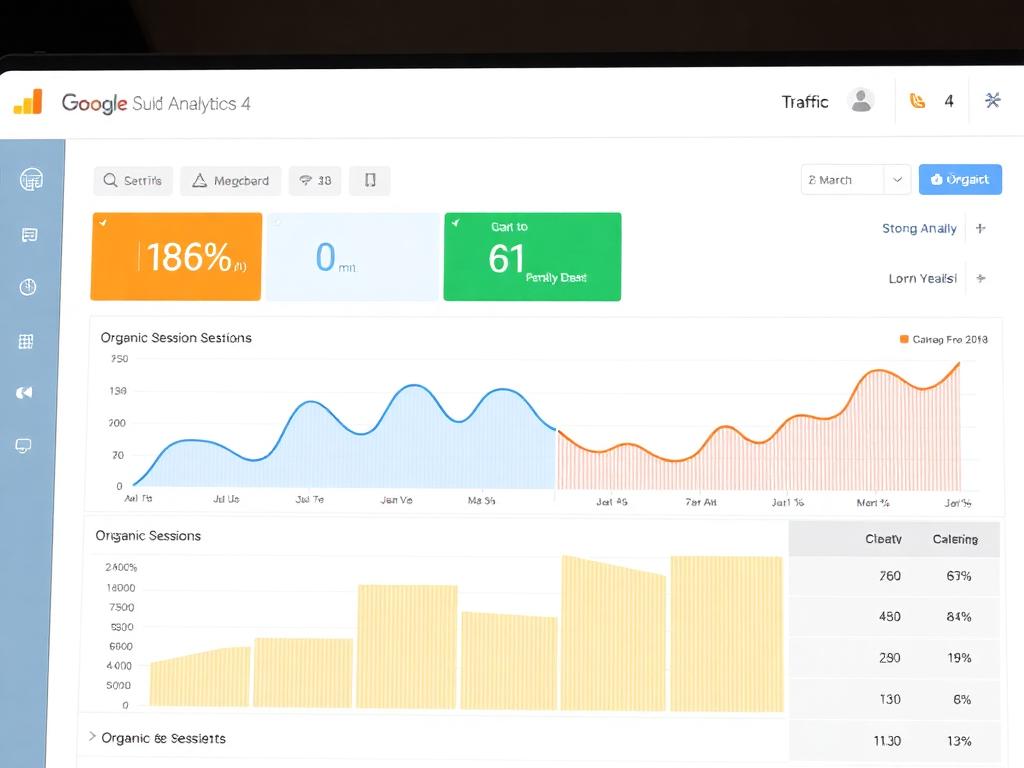Click the 63% table cell
This screenshot has height=768, width=1024.
[x=959, y=576]
